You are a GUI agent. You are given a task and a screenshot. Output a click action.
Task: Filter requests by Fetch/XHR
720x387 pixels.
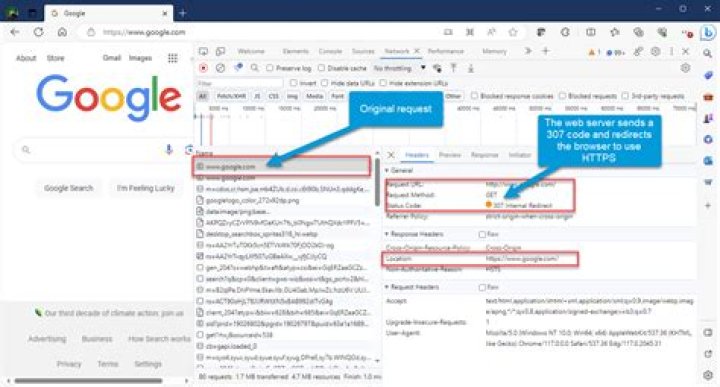coord(231,96)
